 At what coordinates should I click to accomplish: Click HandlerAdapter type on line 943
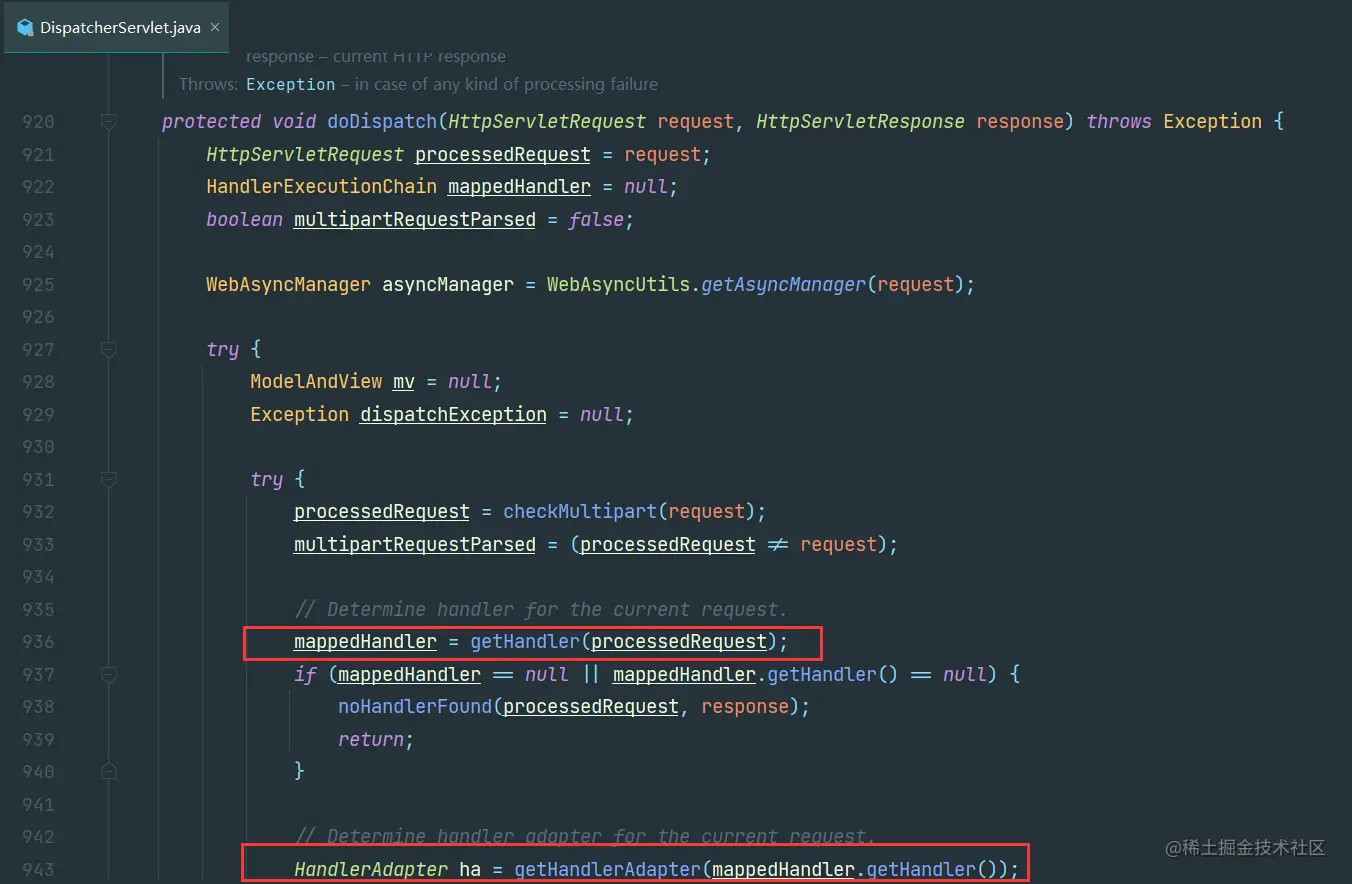[371, 870]
